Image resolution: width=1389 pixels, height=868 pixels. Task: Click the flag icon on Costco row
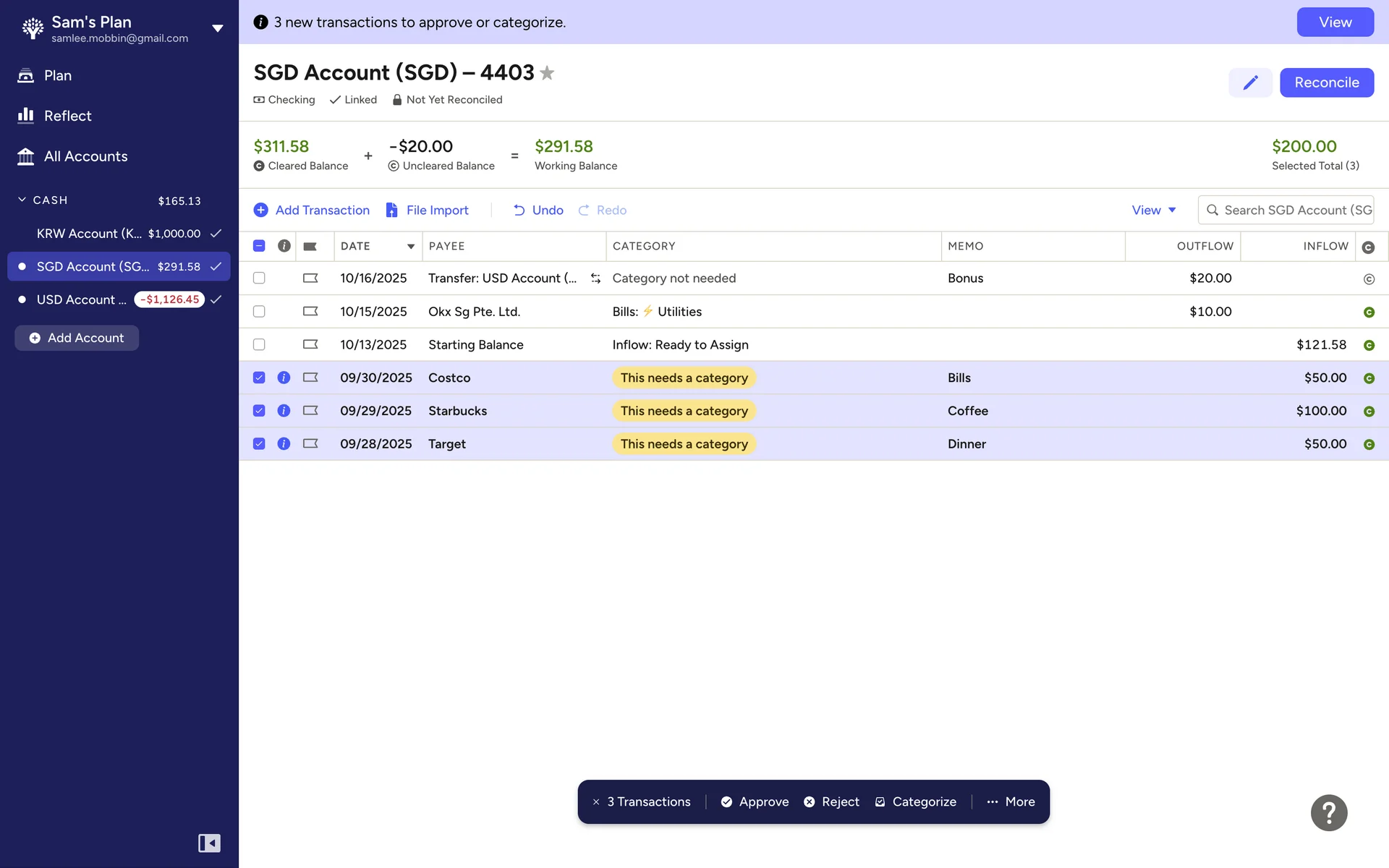[x=310, y=378]
